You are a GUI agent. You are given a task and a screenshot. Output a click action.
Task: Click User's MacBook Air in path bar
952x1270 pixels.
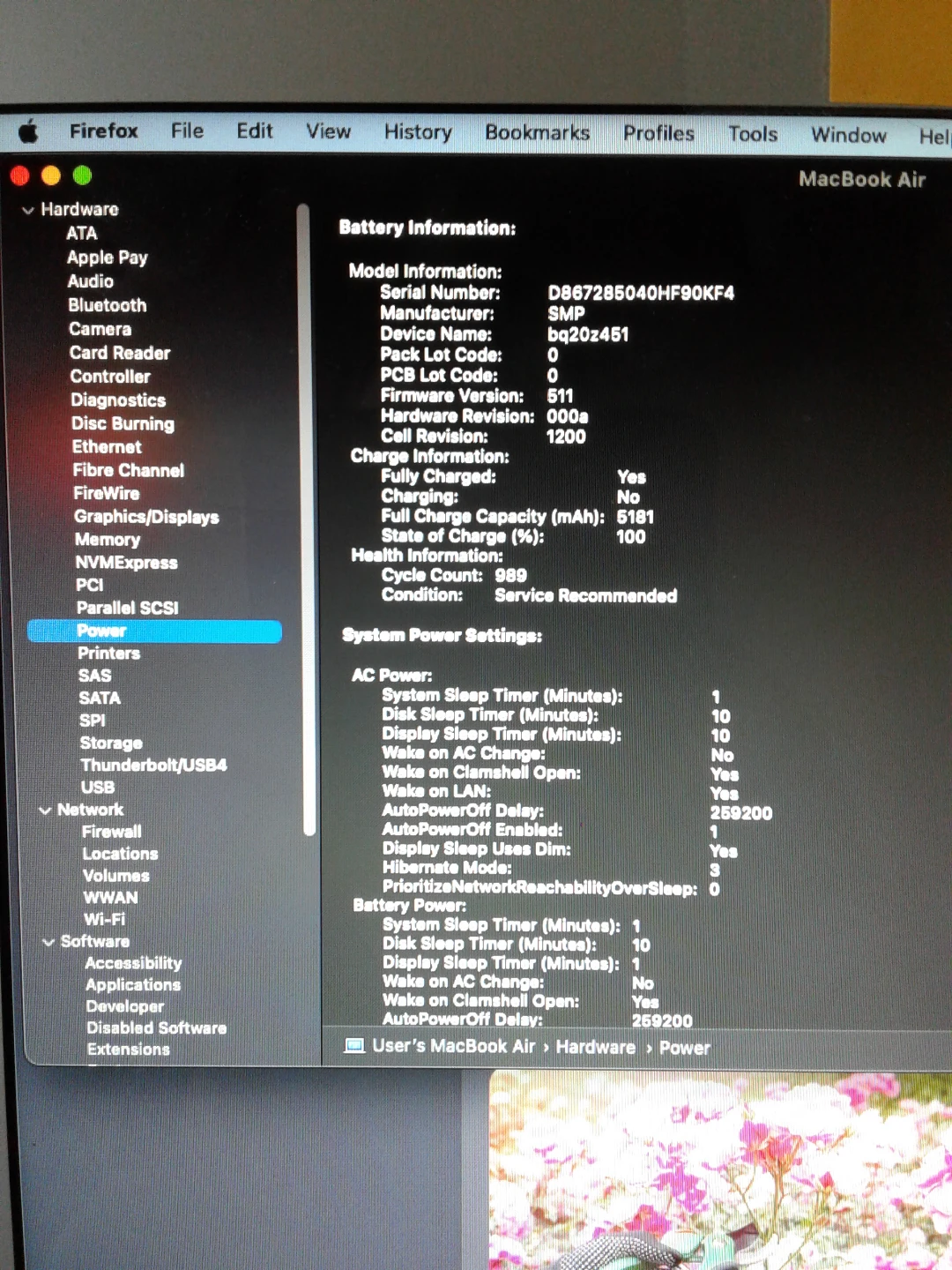454,1046
